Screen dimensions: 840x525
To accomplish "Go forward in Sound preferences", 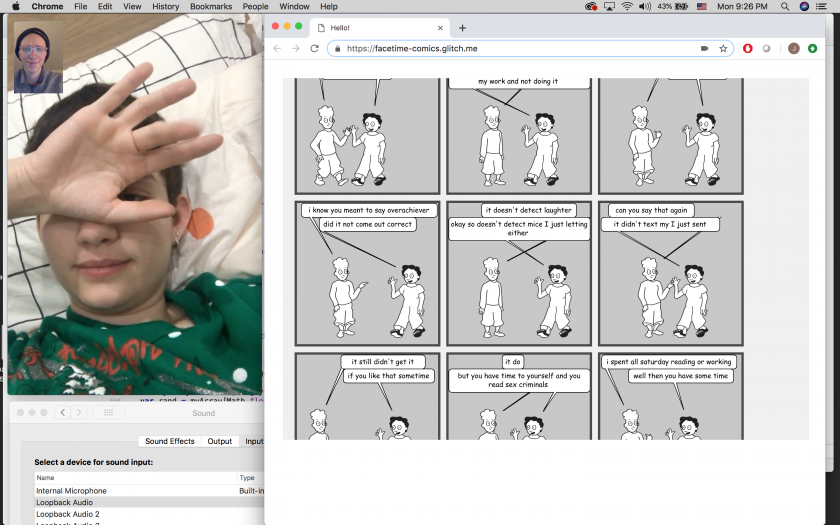I will [x=79, y=412].
